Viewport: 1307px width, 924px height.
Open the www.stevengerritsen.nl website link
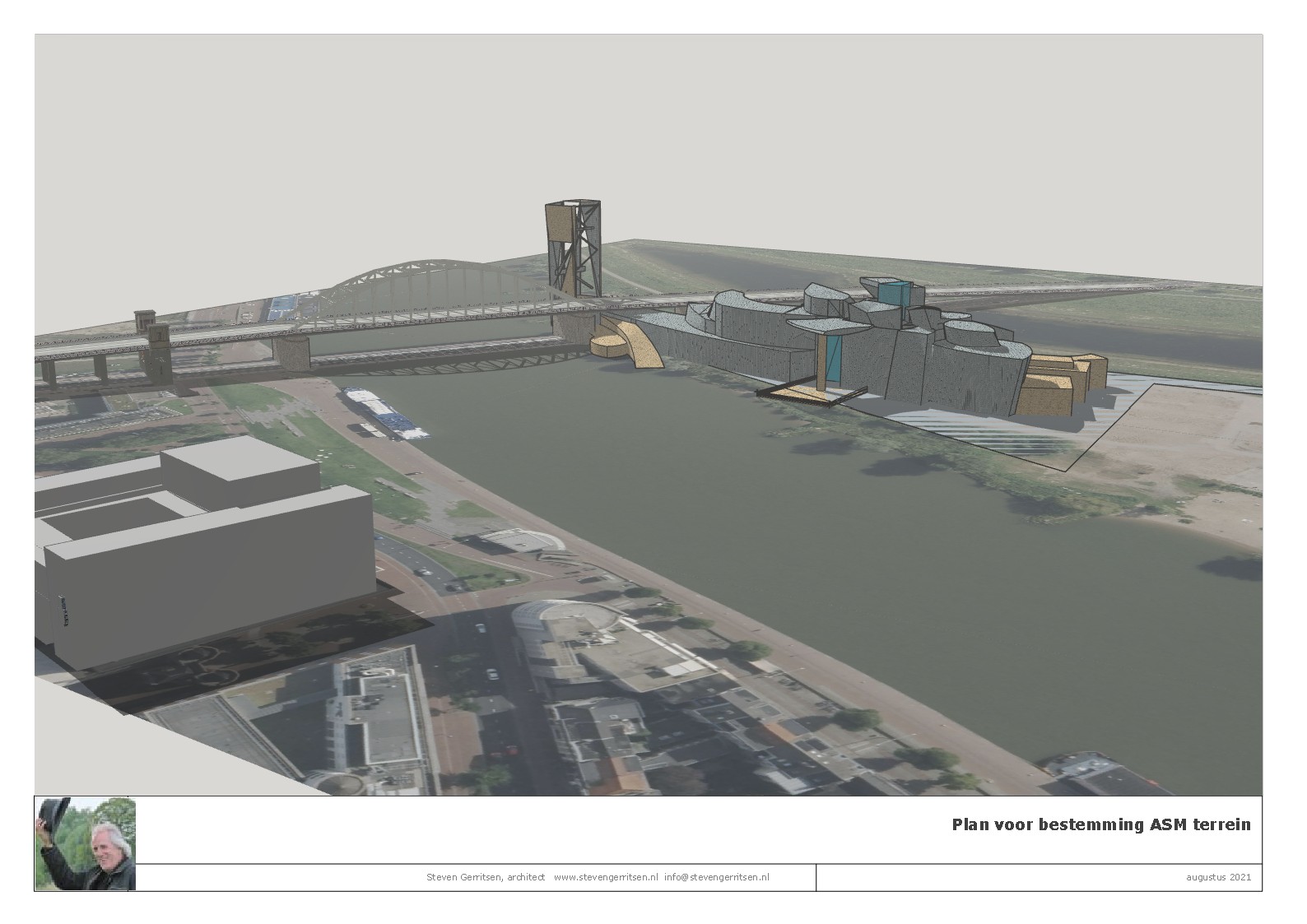pos(606,877)
